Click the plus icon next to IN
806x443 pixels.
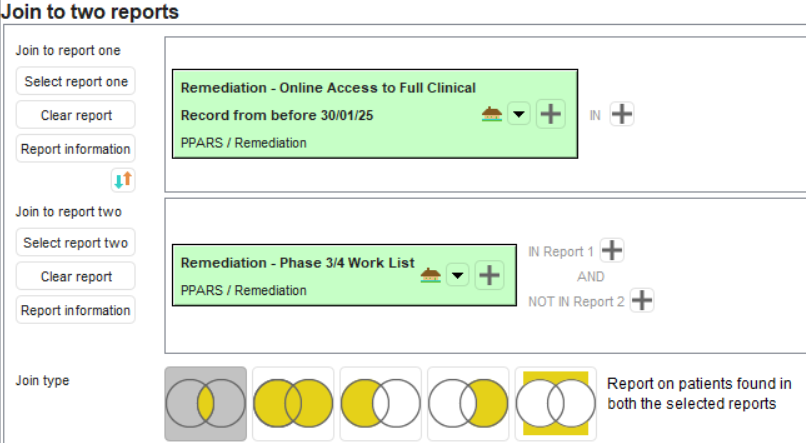pos(622,114)
